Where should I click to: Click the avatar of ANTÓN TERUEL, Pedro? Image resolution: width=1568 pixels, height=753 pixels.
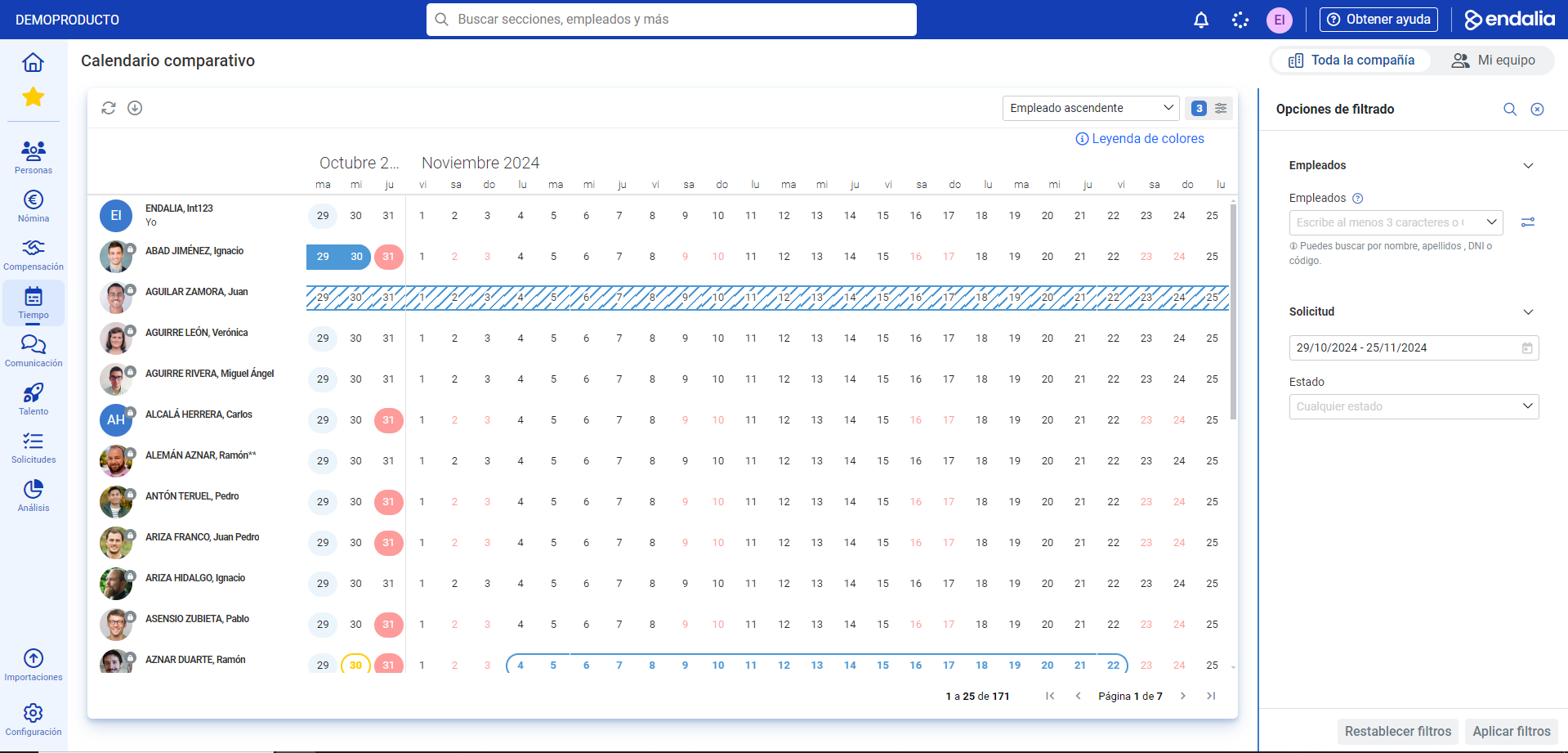(x=116, y=502)
